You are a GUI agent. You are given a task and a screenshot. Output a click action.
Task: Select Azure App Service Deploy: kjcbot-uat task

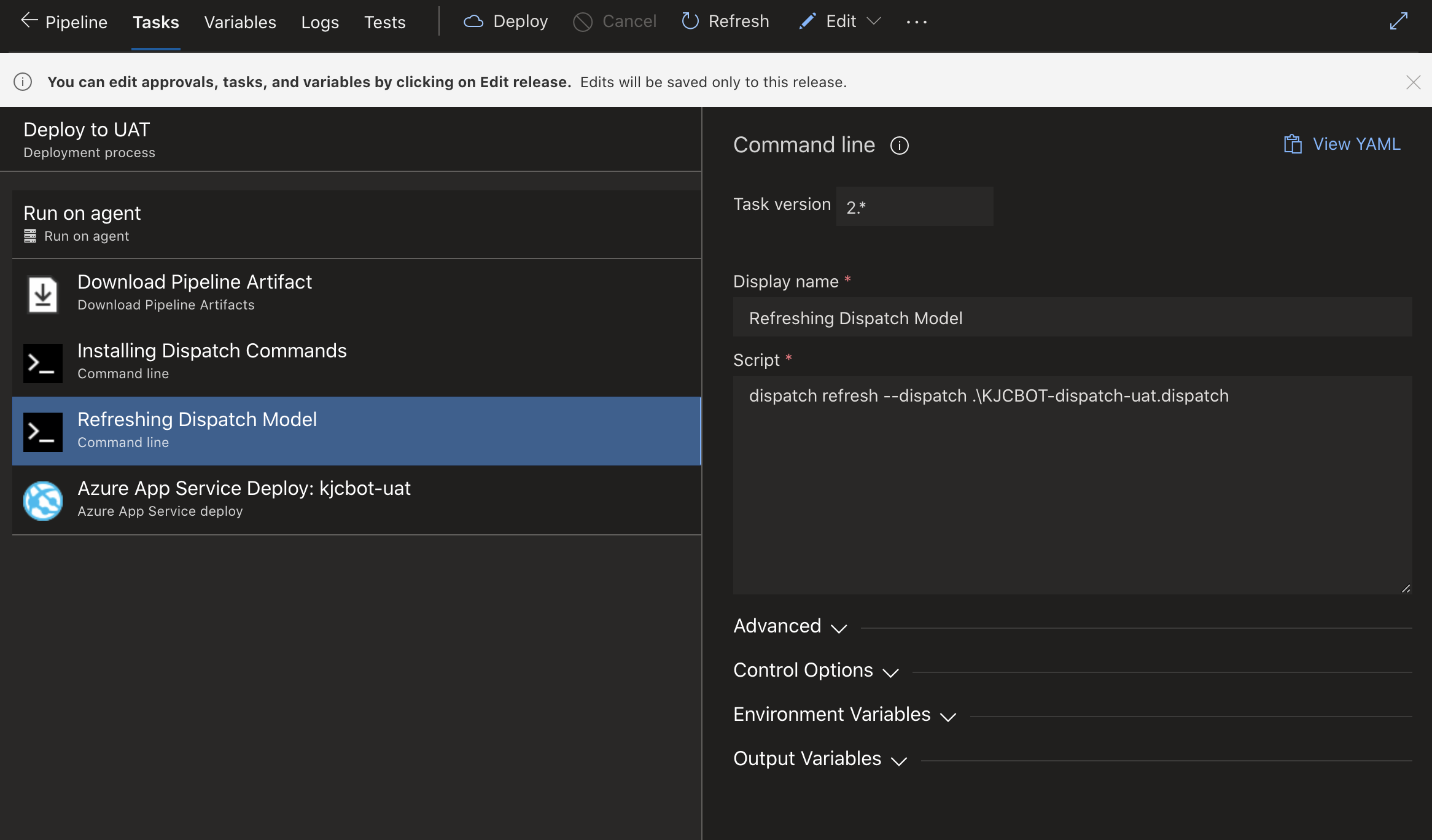357,500
